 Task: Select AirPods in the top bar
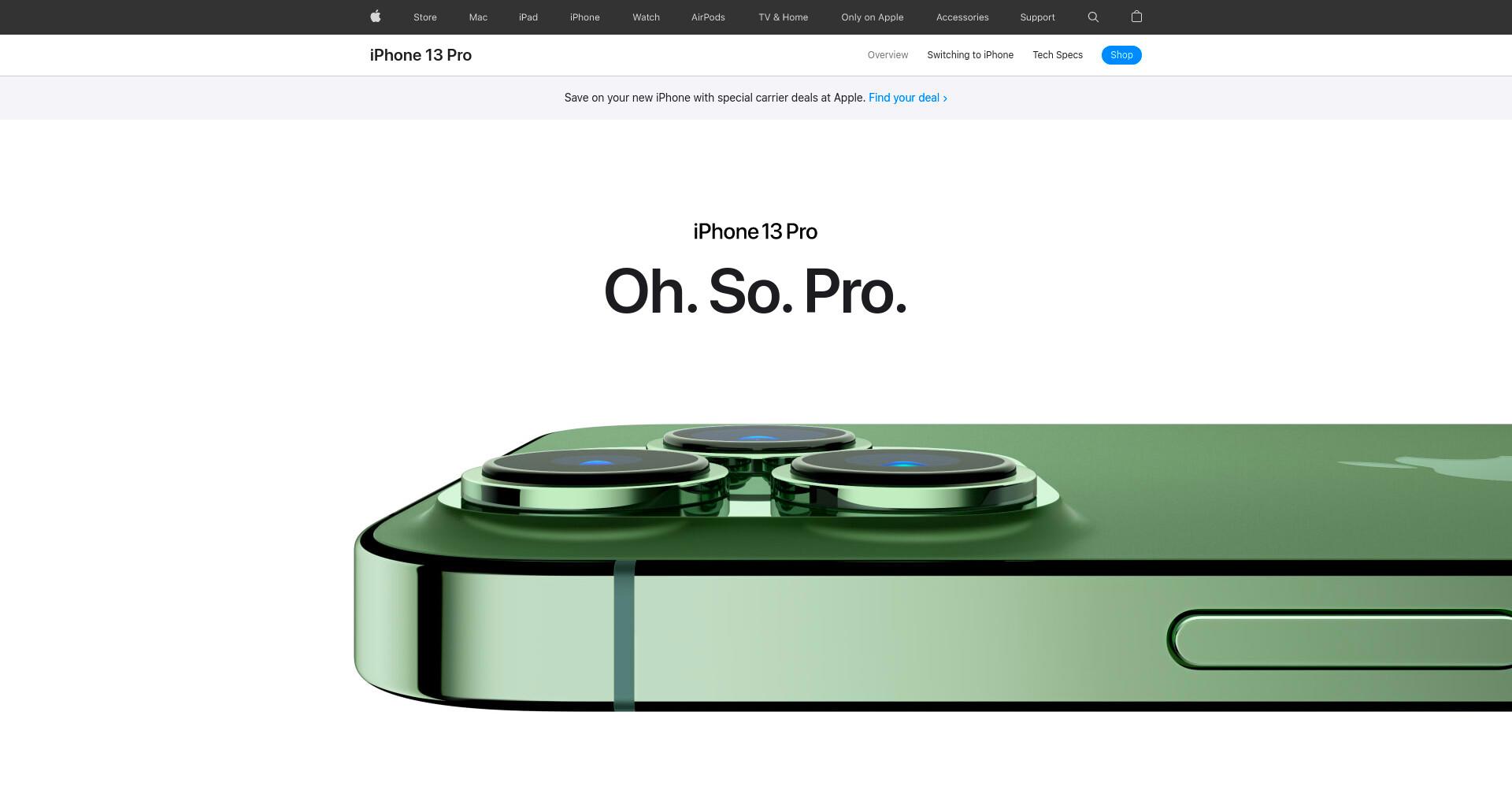click(708, 17)
